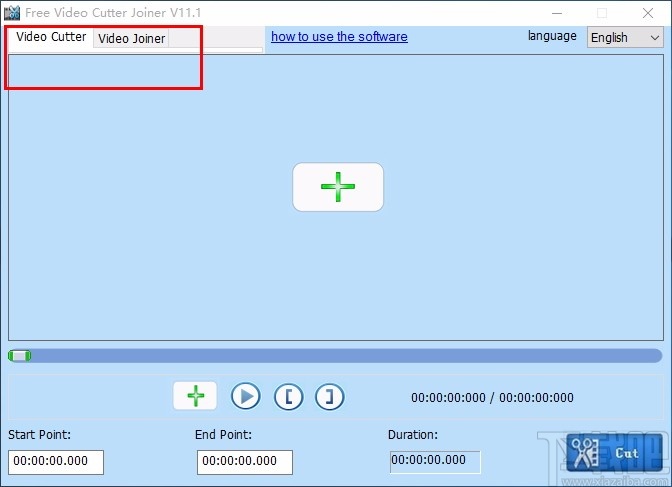Close the Free Video Cutter Joiner window
The width and height of the screenshot is (672, 487).
pyautogui.click(x=648, y=13)
